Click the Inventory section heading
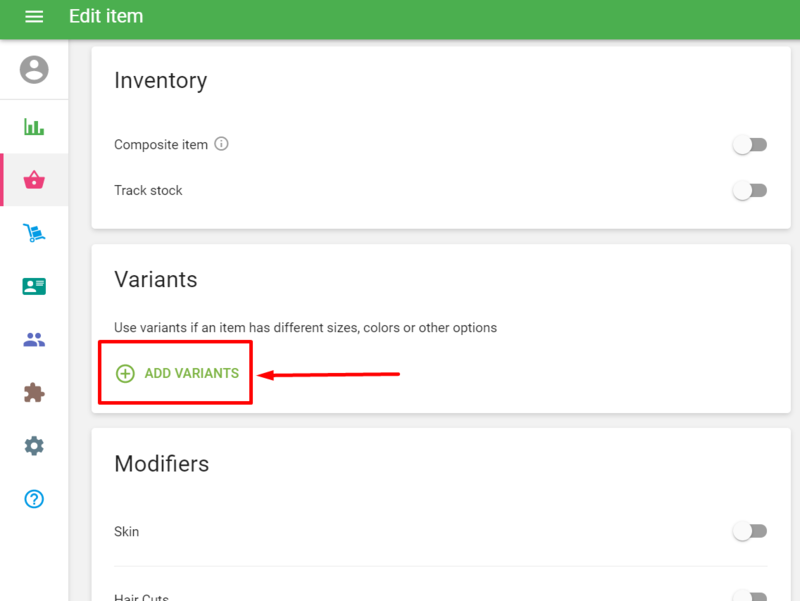This screenshot has width=800, height=601. tap(160, 81)
